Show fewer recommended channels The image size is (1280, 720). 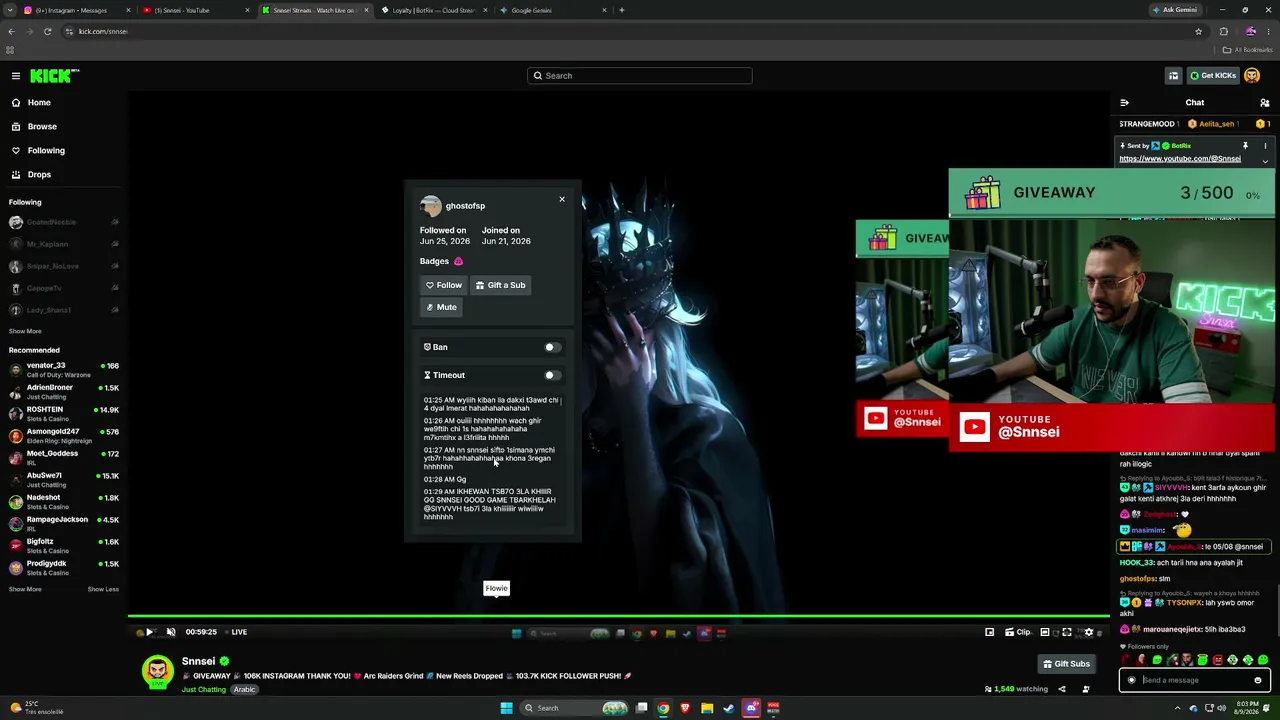(103, 589)
